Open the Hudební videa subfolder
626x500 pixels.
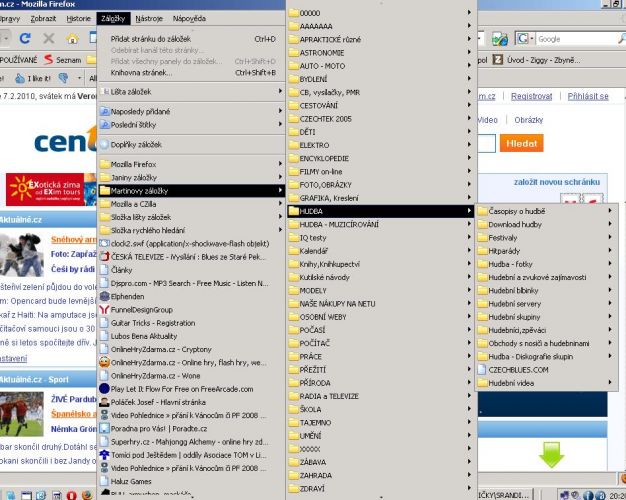(546, 383)
